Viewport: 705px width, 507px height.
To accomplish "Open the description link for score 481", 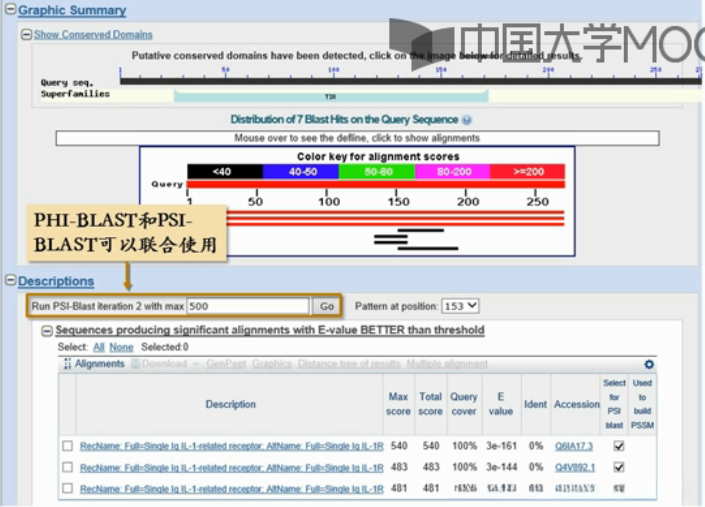I will (x=232, y=489).
